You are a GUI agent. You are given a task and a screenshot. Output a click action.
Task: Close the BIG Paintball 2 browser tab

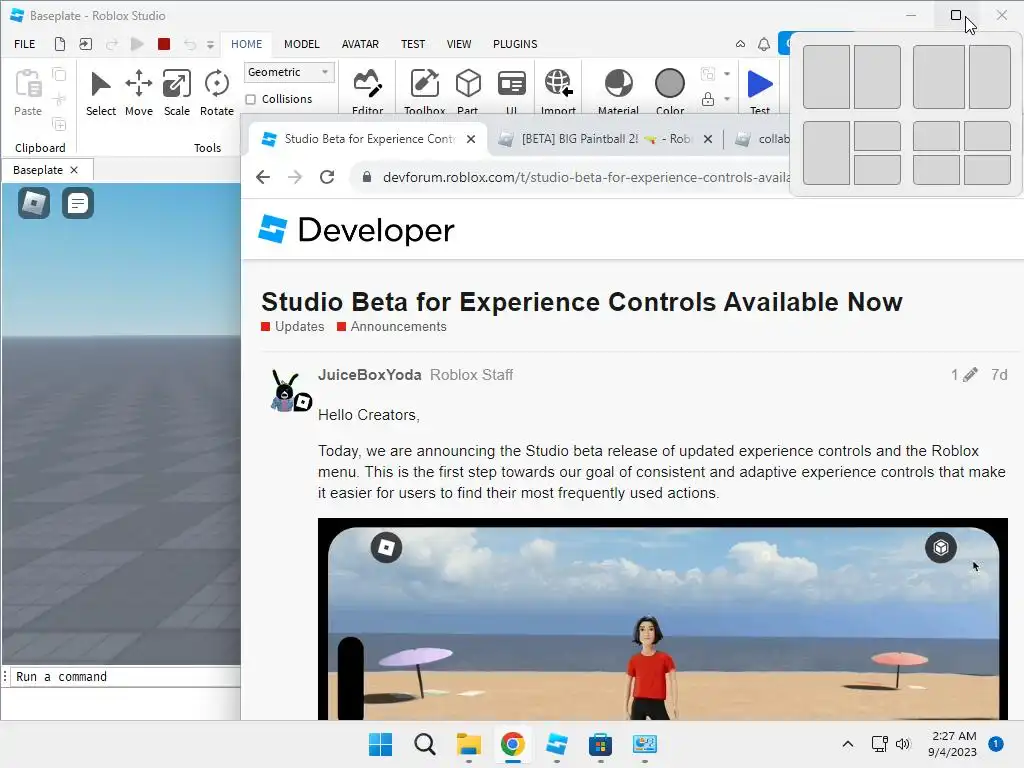(x=708, y=139)
